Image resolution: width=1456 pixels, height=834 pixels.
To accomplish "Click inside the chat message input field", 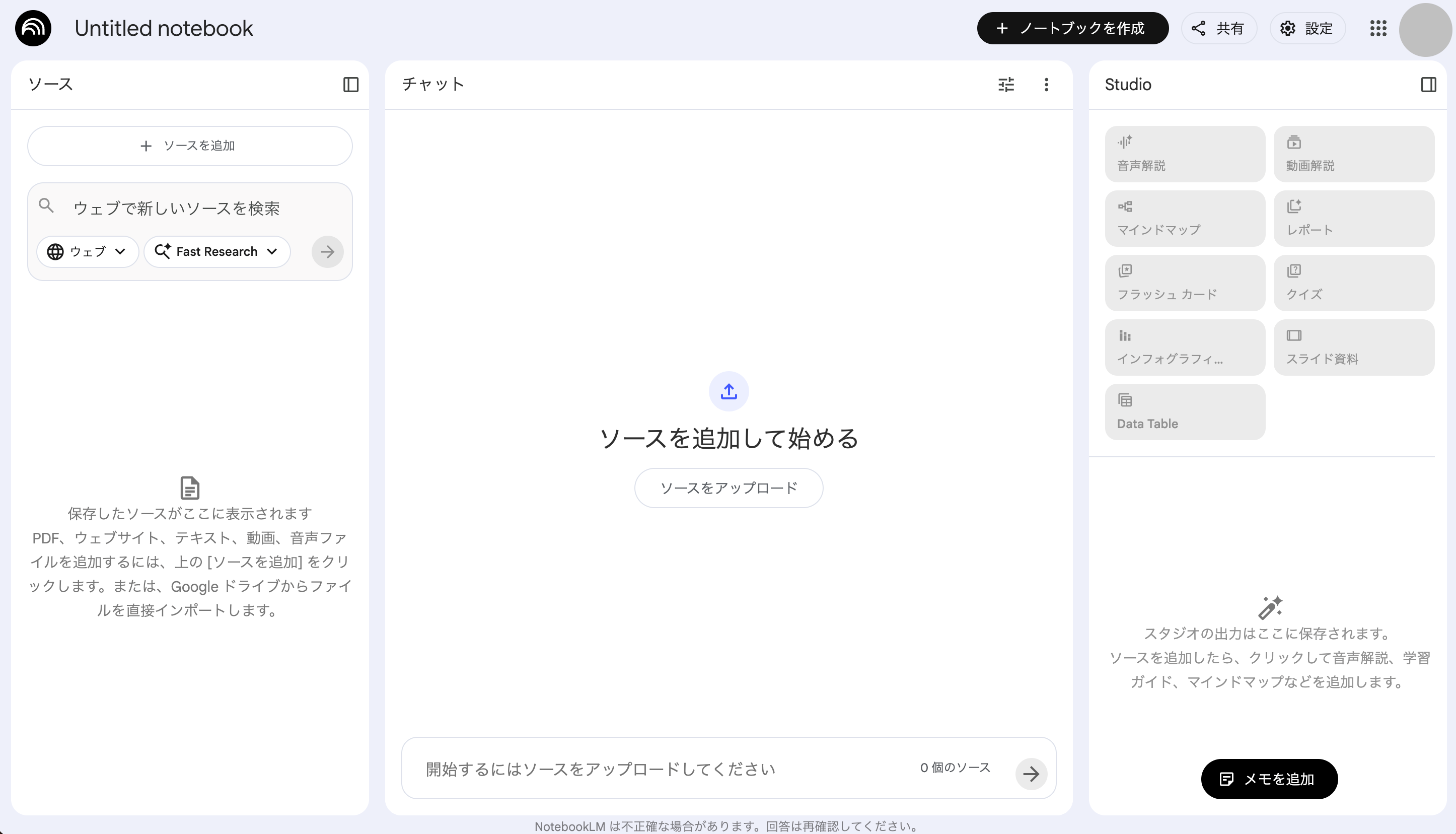I will [630, 769].
